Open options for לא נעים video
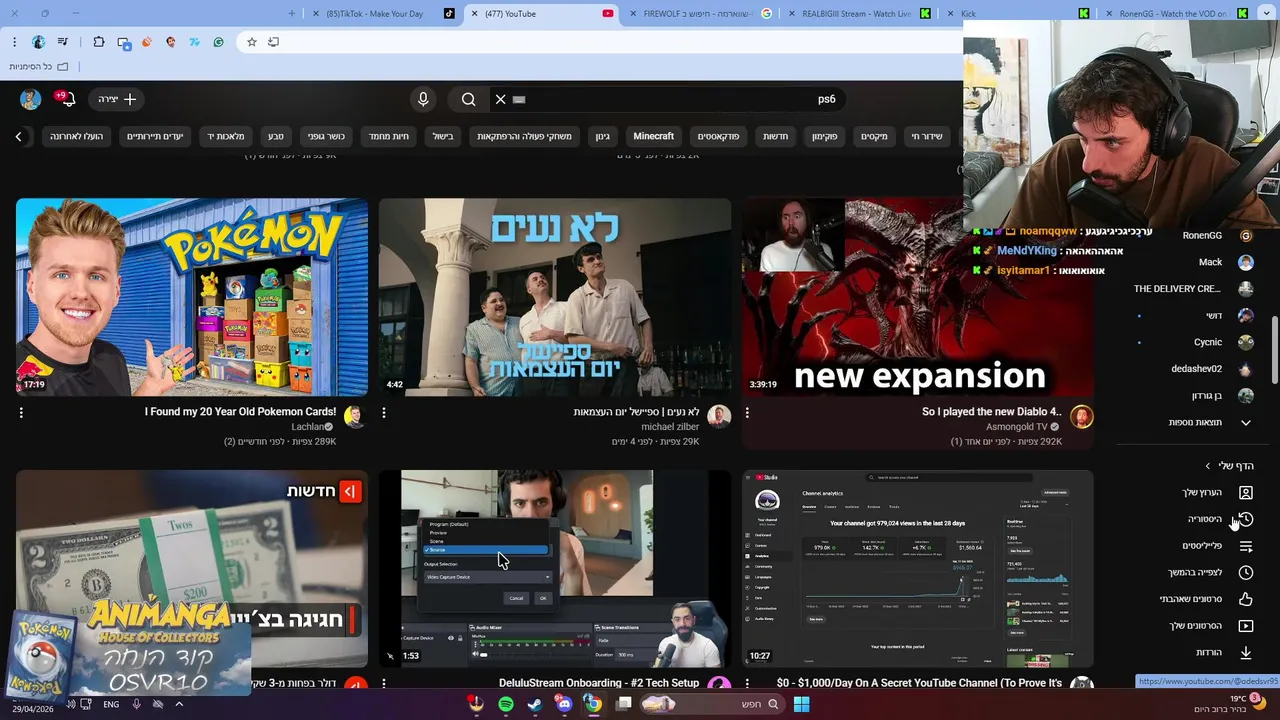The width and height of the screenshot is (1280, 720). pyautogui.click(x=384, y=412)
